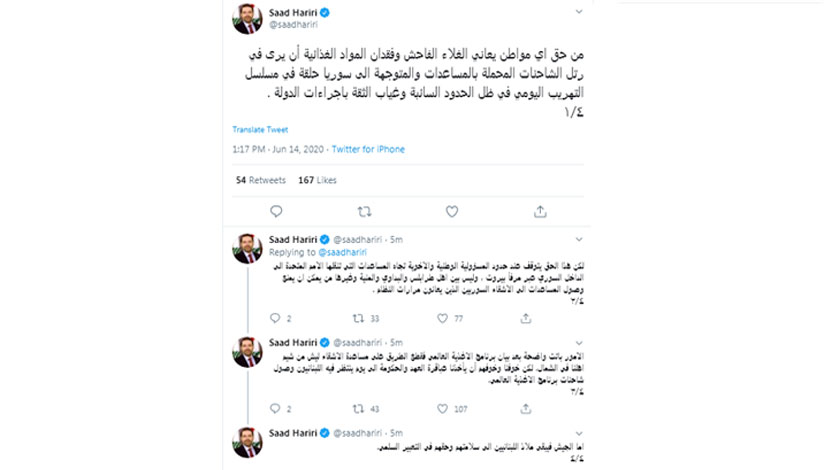Viewport: 836px width, 470px height.
Task: Expand options chevron on the 4/4 reply
Action: [579, 433]
